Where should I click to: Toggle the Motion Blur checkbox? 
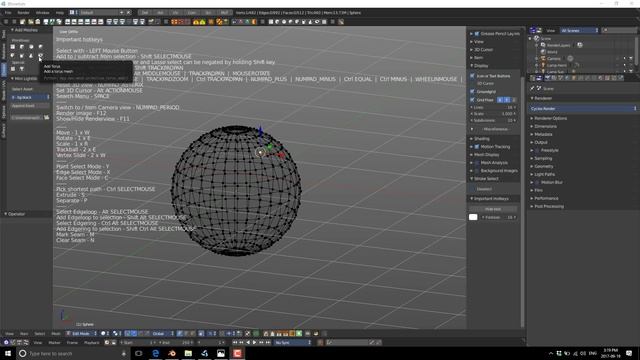click(x=537, y=182)
